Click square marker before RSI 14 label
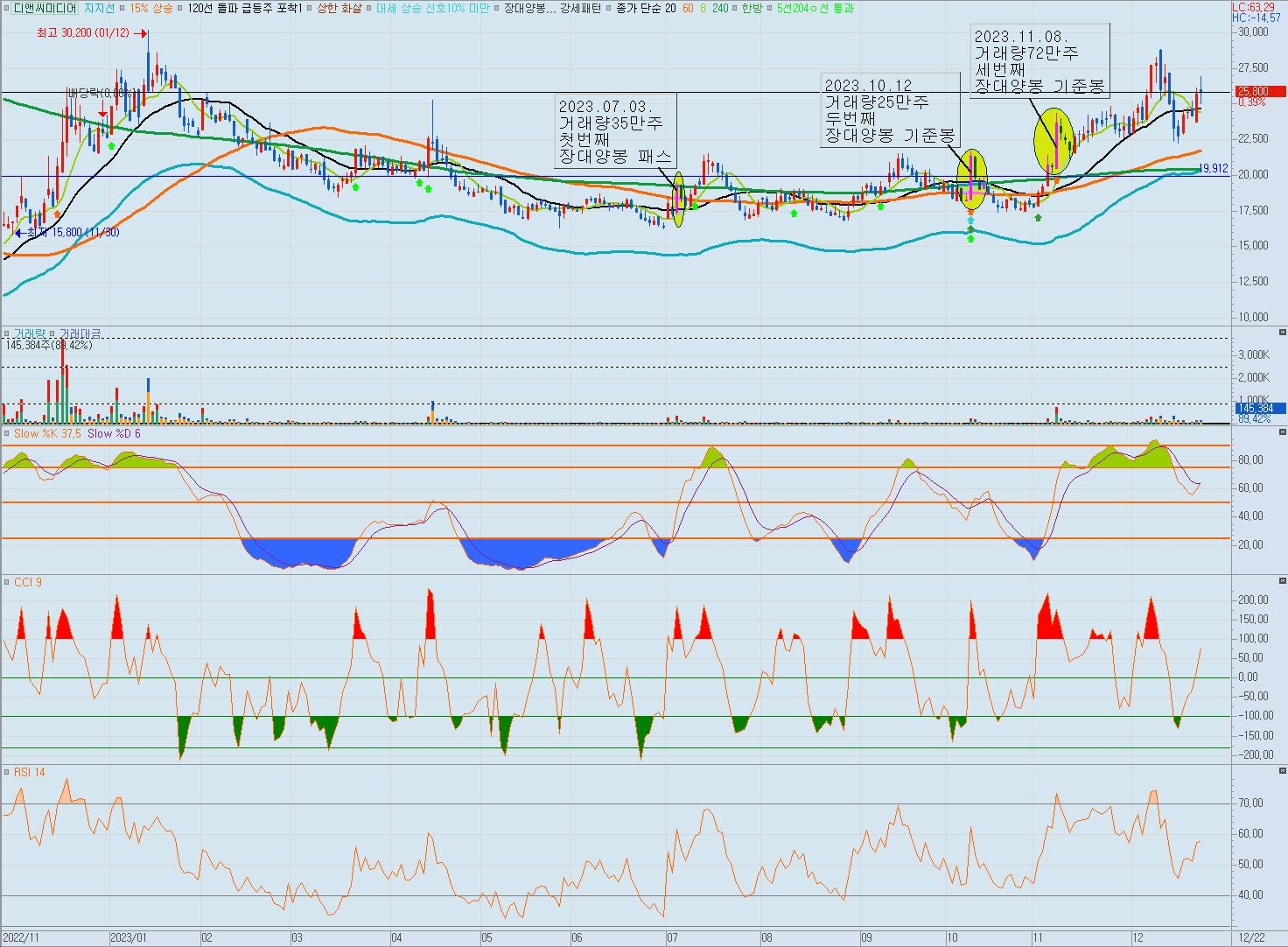 click(x=7, y=772)
